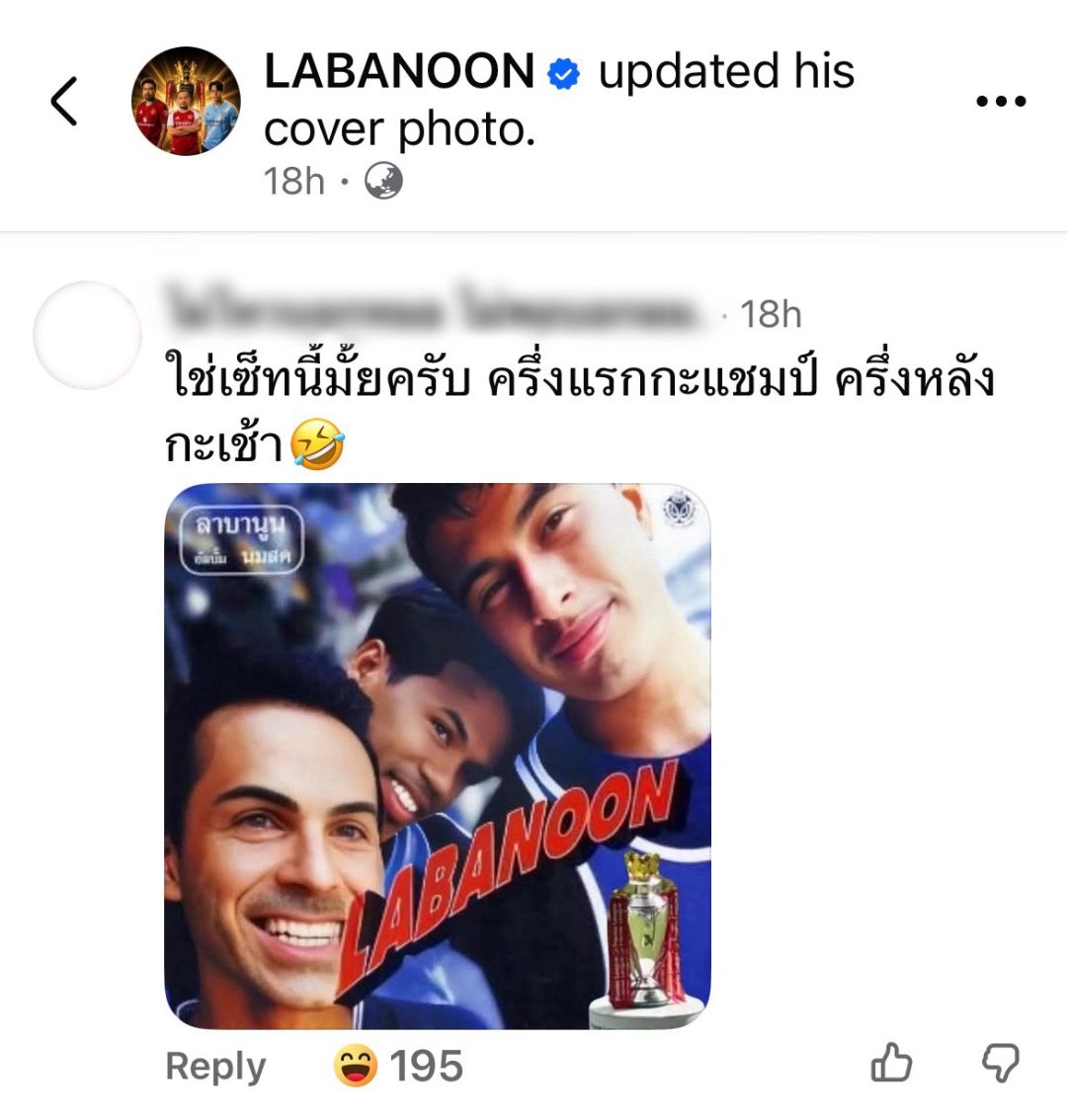Tap the Thai comment text
The height and width of the screenshot is (1120, 1067).
pyautogui.click(x=580, y=411)
